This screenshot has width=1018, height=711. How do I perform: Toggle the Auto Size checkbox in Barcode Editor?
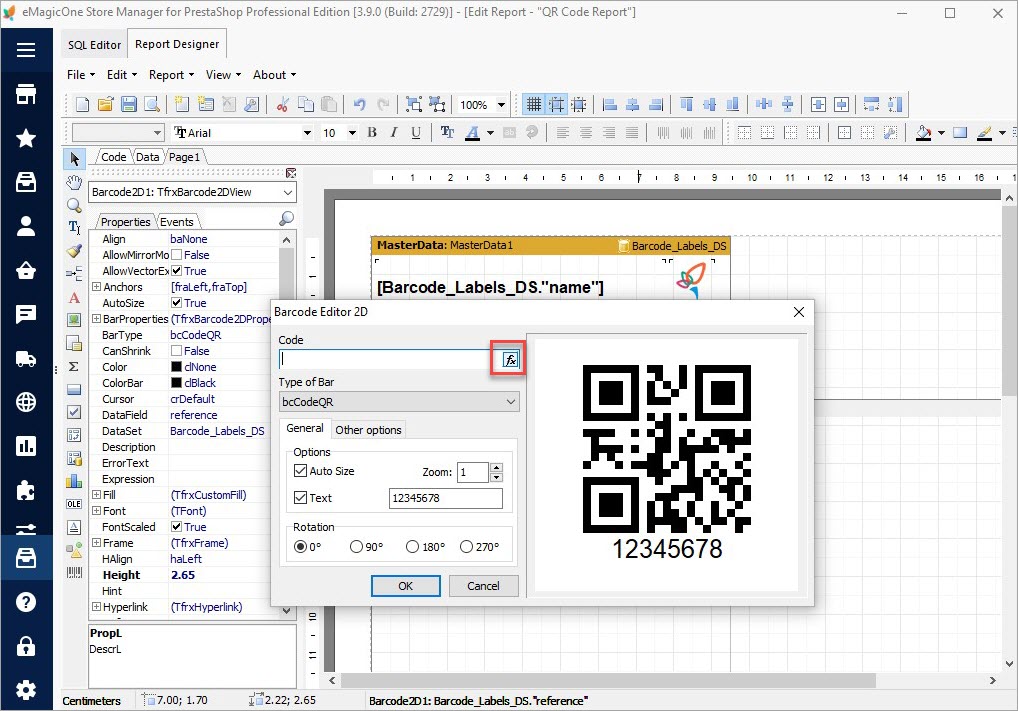[300, 471]
